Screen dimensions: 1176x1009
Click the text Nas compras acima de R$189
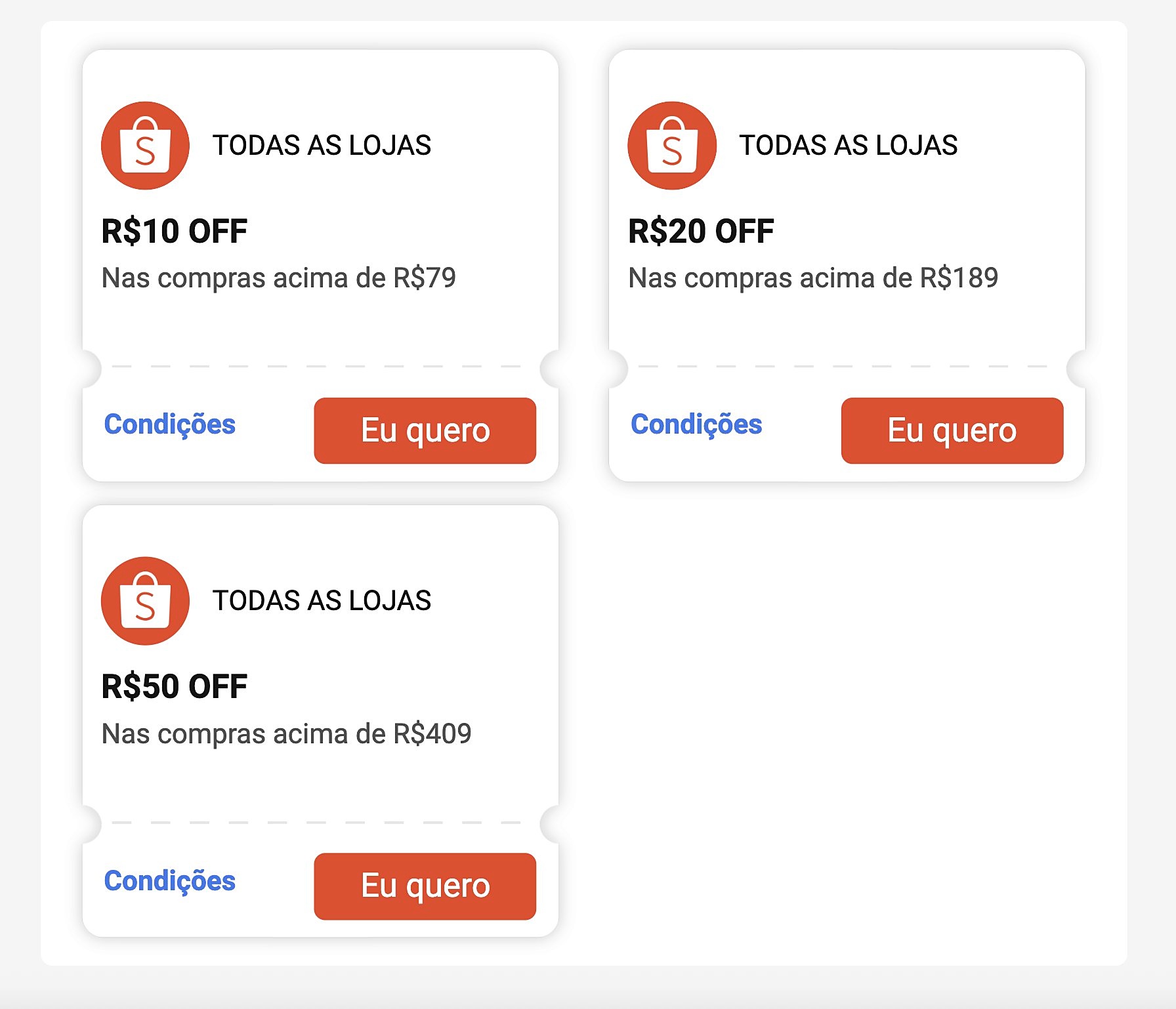[815, 278]
